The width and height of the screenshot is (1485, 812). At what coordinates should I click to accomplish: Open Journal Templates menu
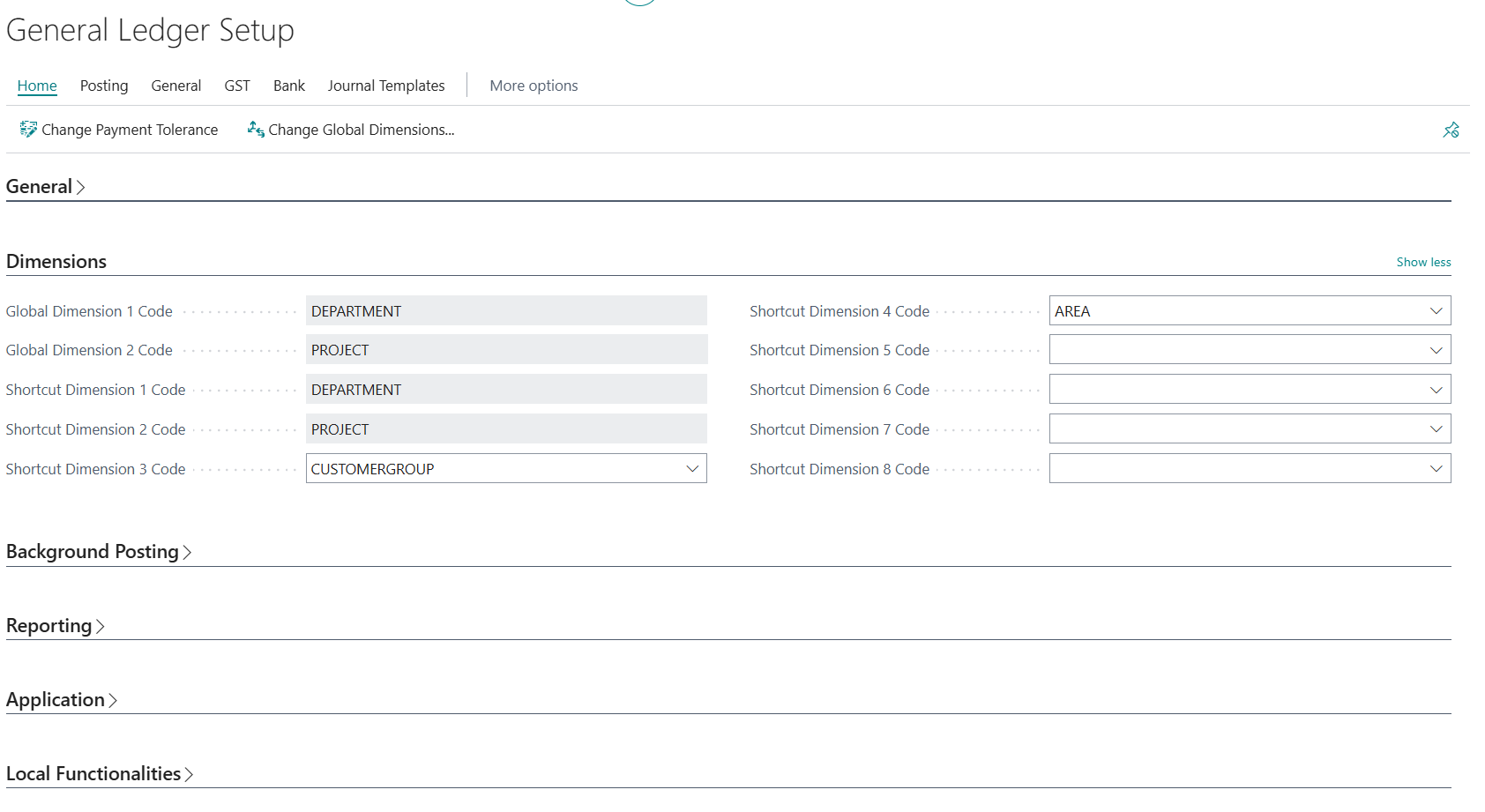(385, 86)
